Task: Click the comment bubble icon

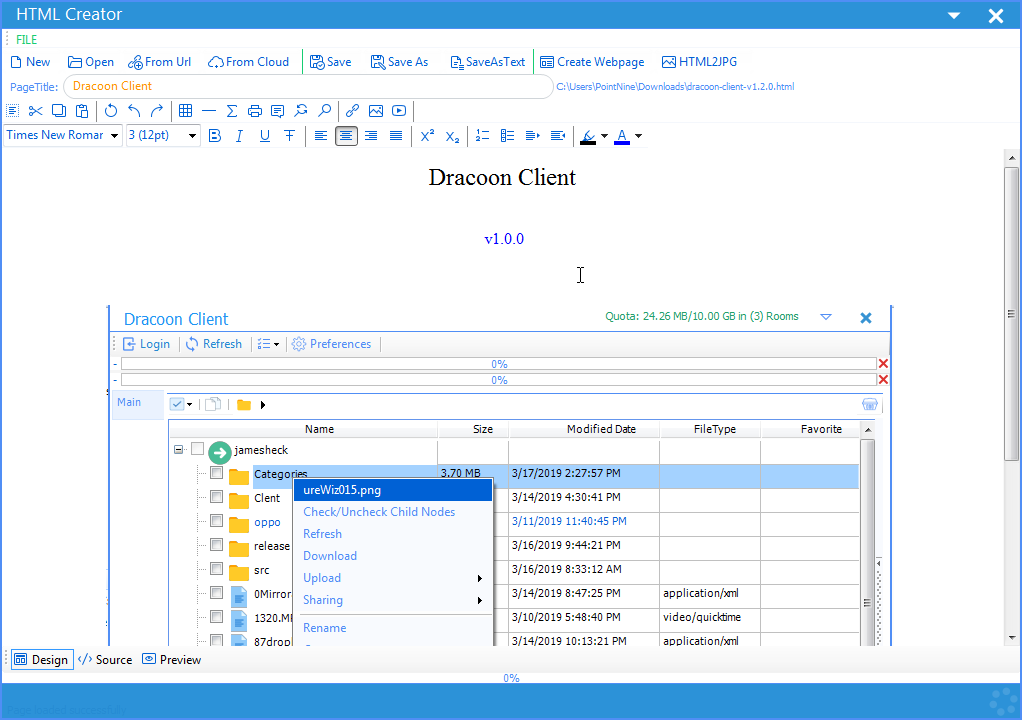Action: pyautogui.click(x=278, y=111)
